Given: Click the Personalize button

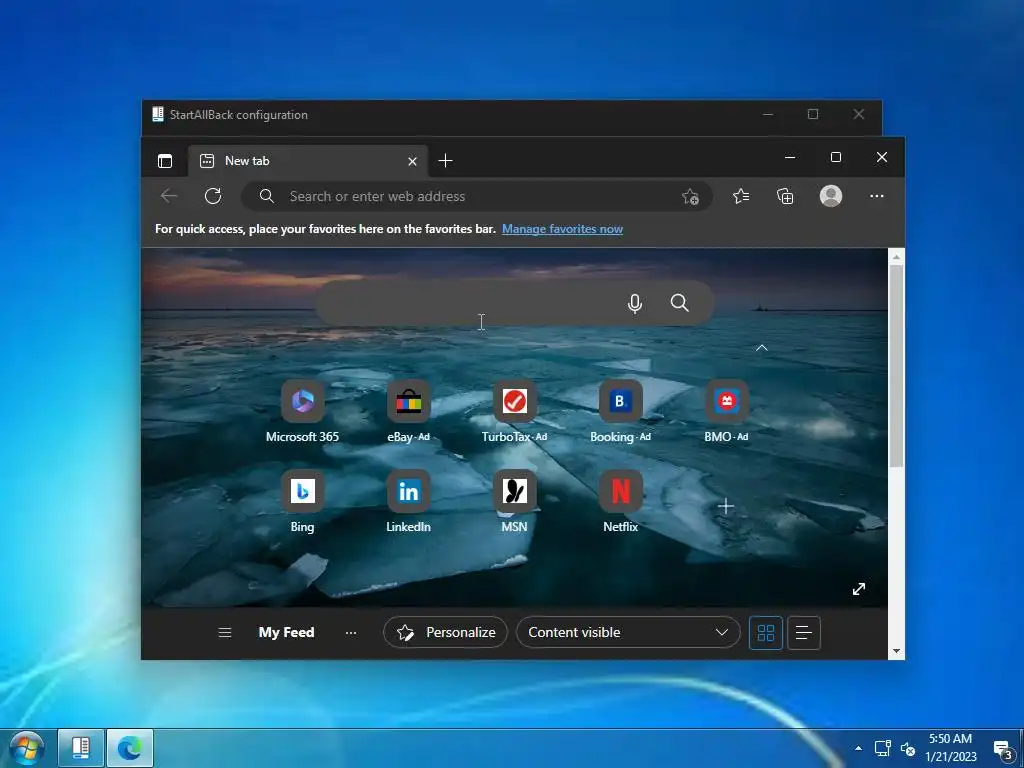Looking at the screenshot, I should click(445, 632).
